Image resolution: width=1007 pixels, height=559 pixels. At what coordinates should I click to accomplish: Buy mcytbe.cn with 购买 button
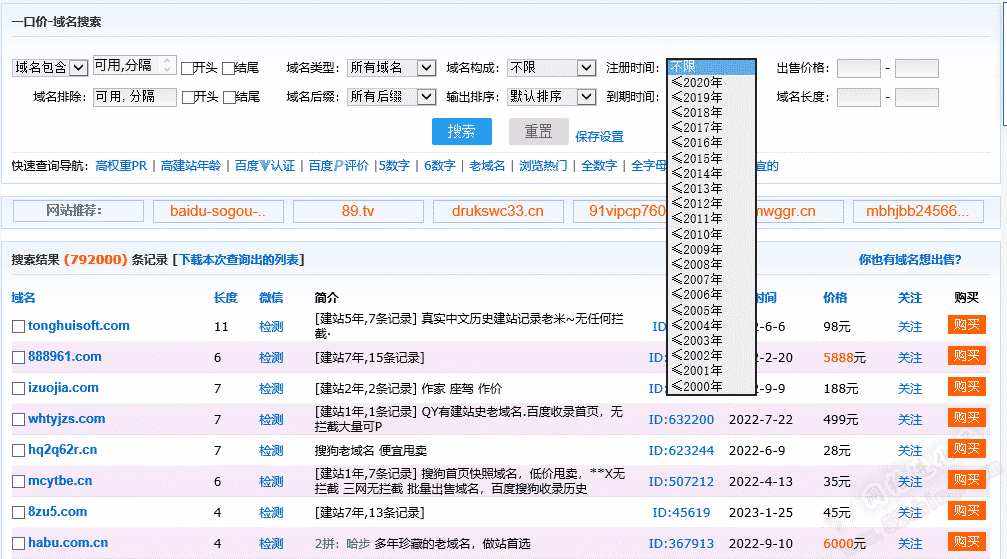pyautogui.click(x=967, y=480)
